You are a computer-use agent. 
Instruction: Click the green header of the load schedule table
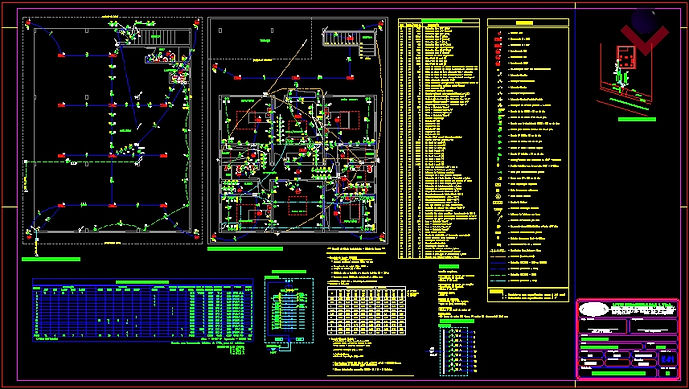[x=142, y=282]
